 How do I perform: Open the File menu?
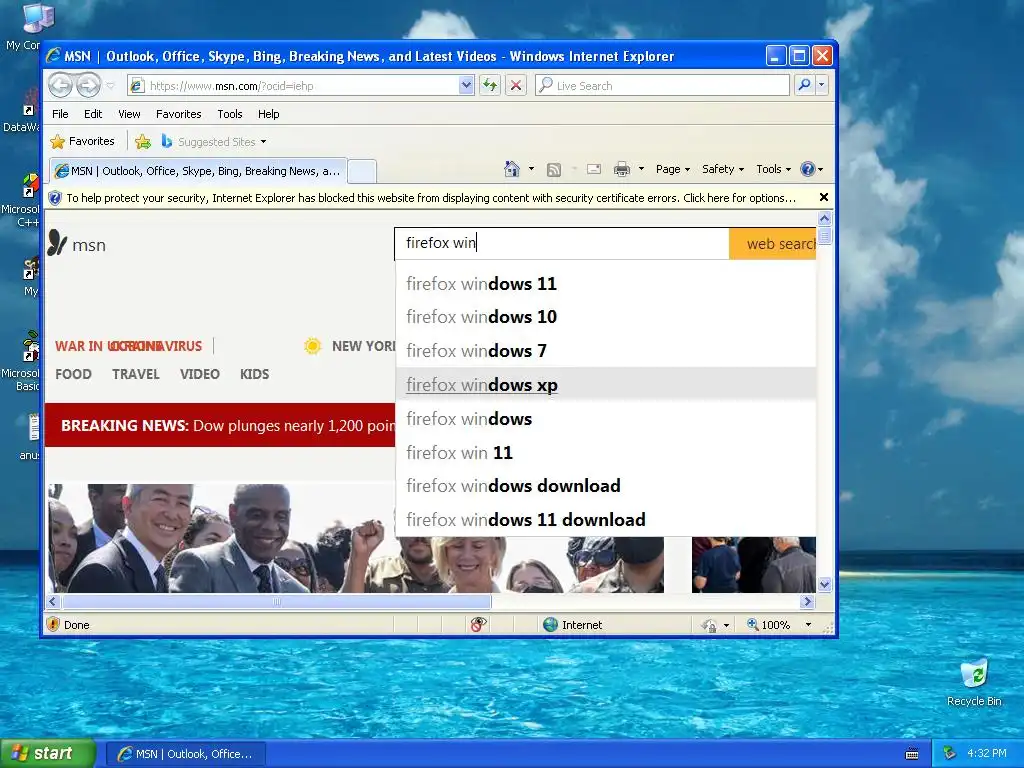click(60, 114)
